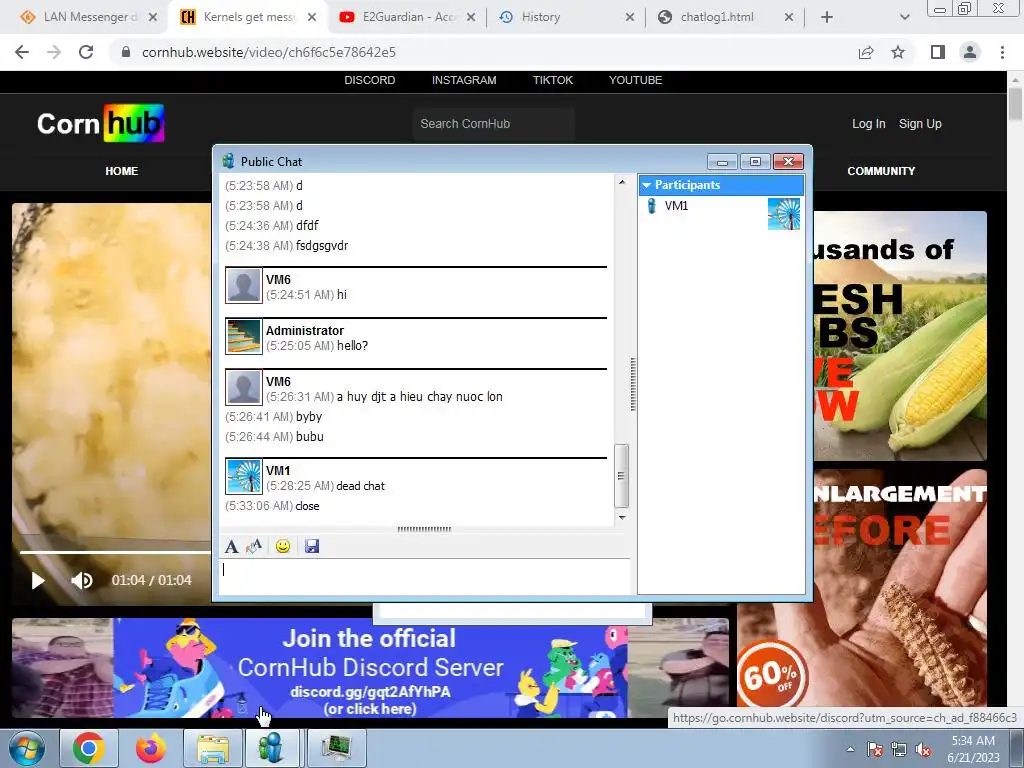The image size is (1024, 768).
Task: Click the chat vertical scrollbar thumb
Action: (x=622, y=475)
